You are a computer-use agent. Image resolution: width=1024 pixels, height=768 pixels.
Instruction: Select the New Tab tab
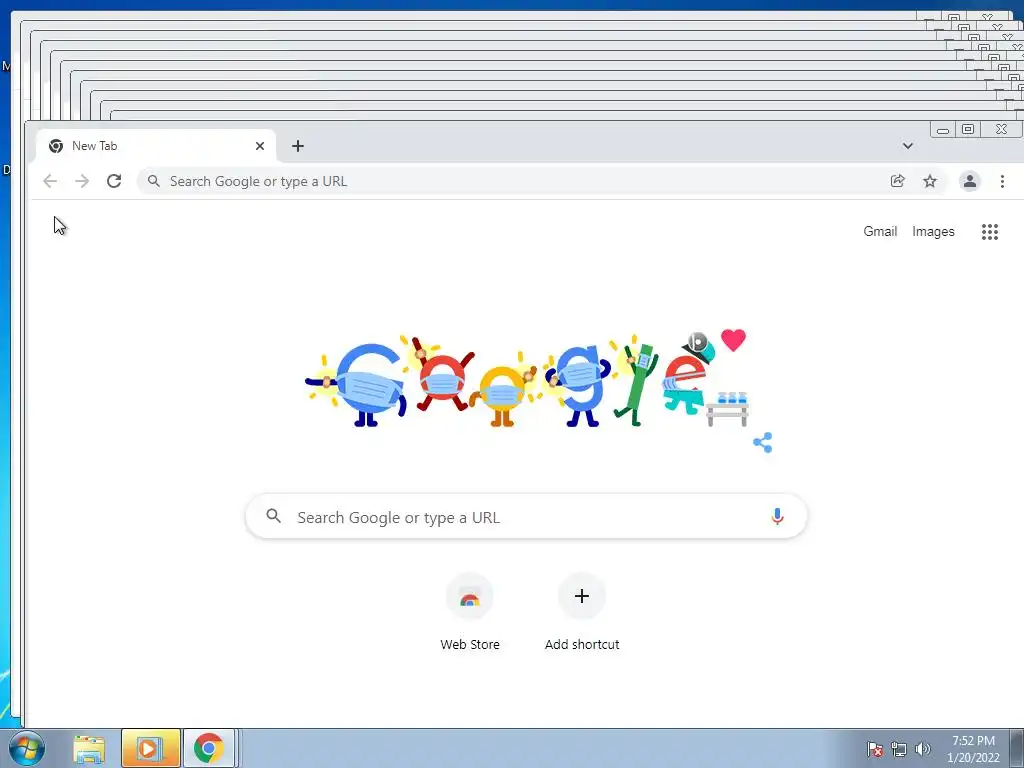(155, 146)
